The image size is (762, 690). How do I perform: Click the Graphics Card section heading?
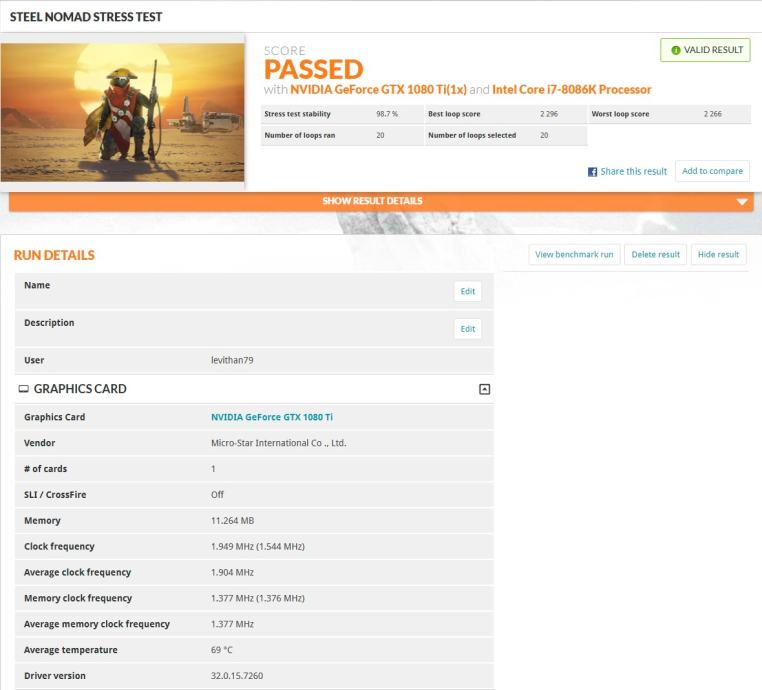click(80, 389)
